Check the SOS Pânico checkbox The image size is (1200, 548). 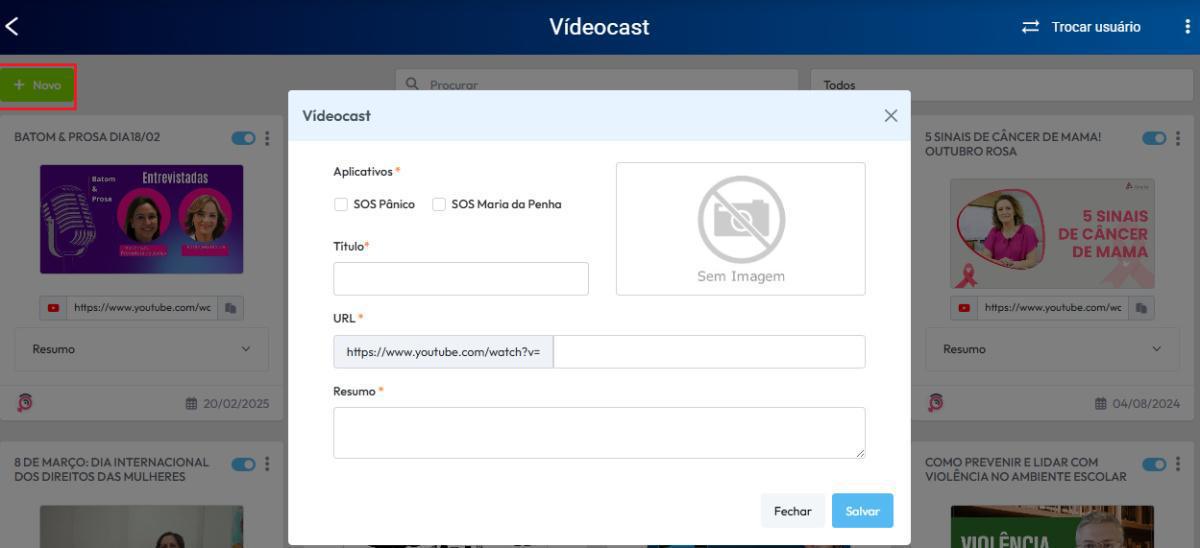tap(341, 204)
